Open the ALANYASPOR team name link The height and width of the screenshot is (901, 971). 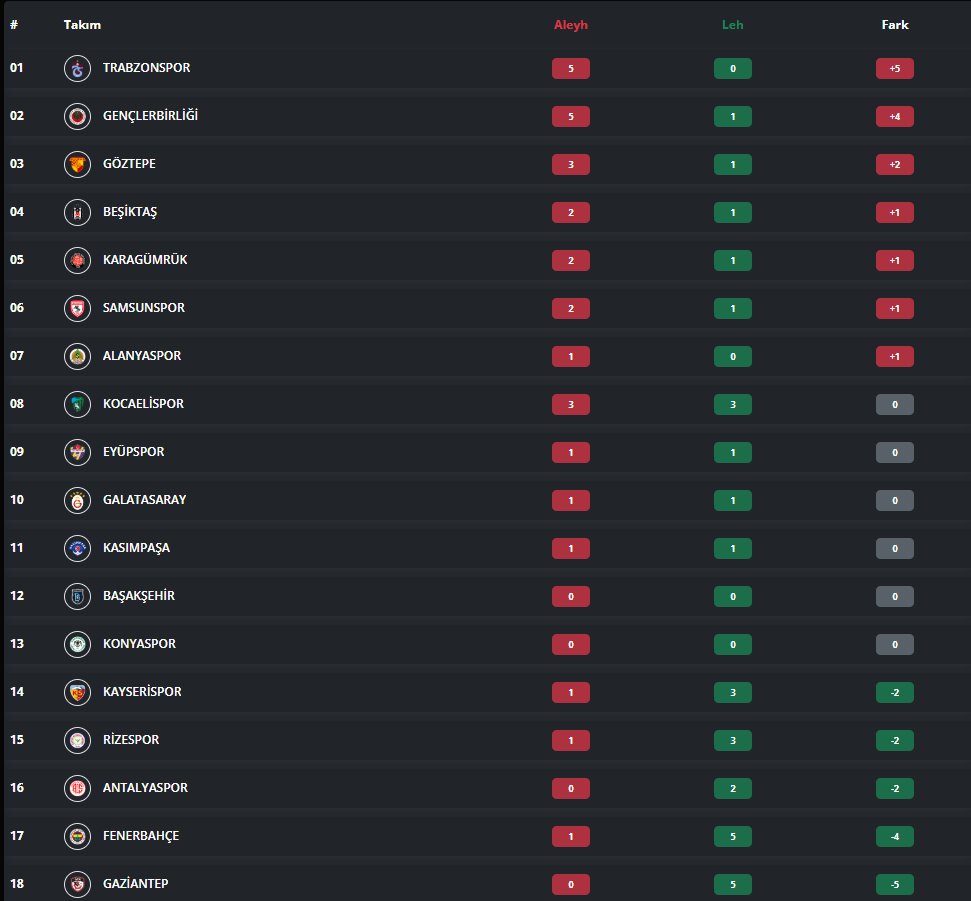point(142,355)
